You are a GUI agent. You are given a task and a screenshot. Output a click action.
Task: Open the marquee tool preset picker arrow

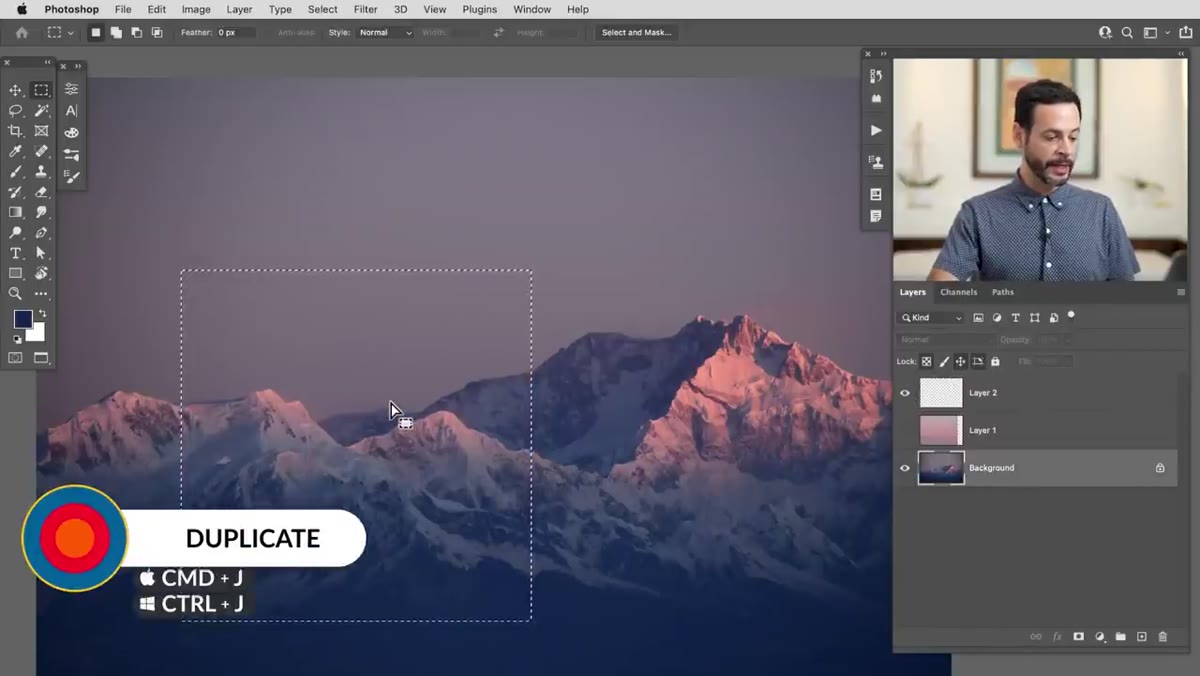pyautogui.click(x=70, y=33)
